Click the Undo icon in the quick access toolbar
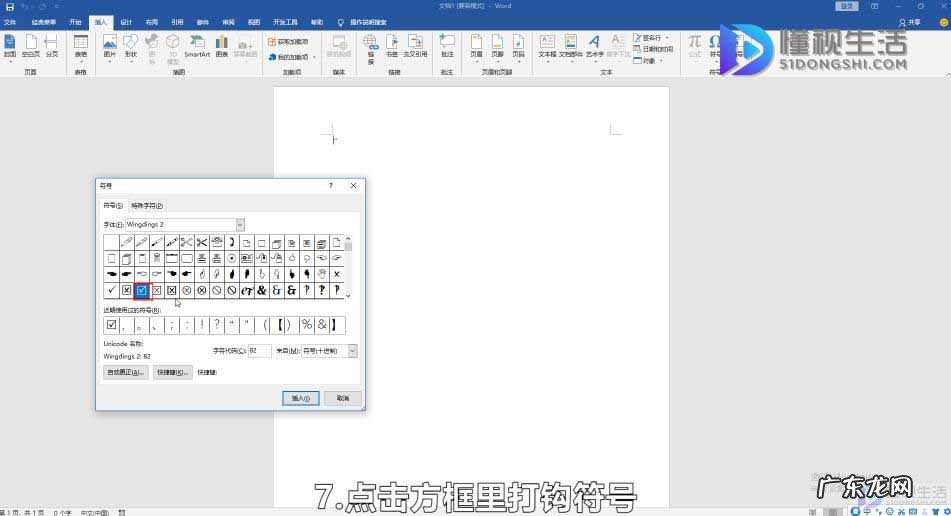 coord(26,7)
